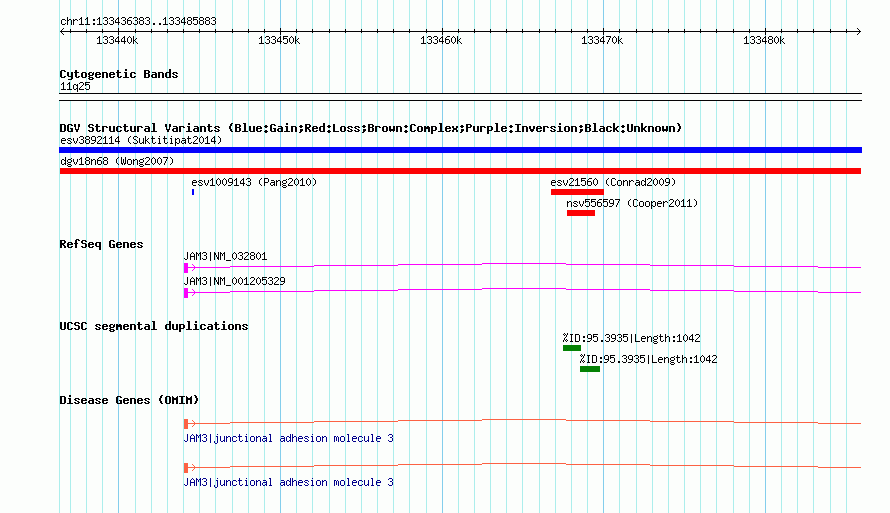The image size is (890, 513).
Task: Open the dgv18n68 (Wong2007) label
Action: pos(117,161)
